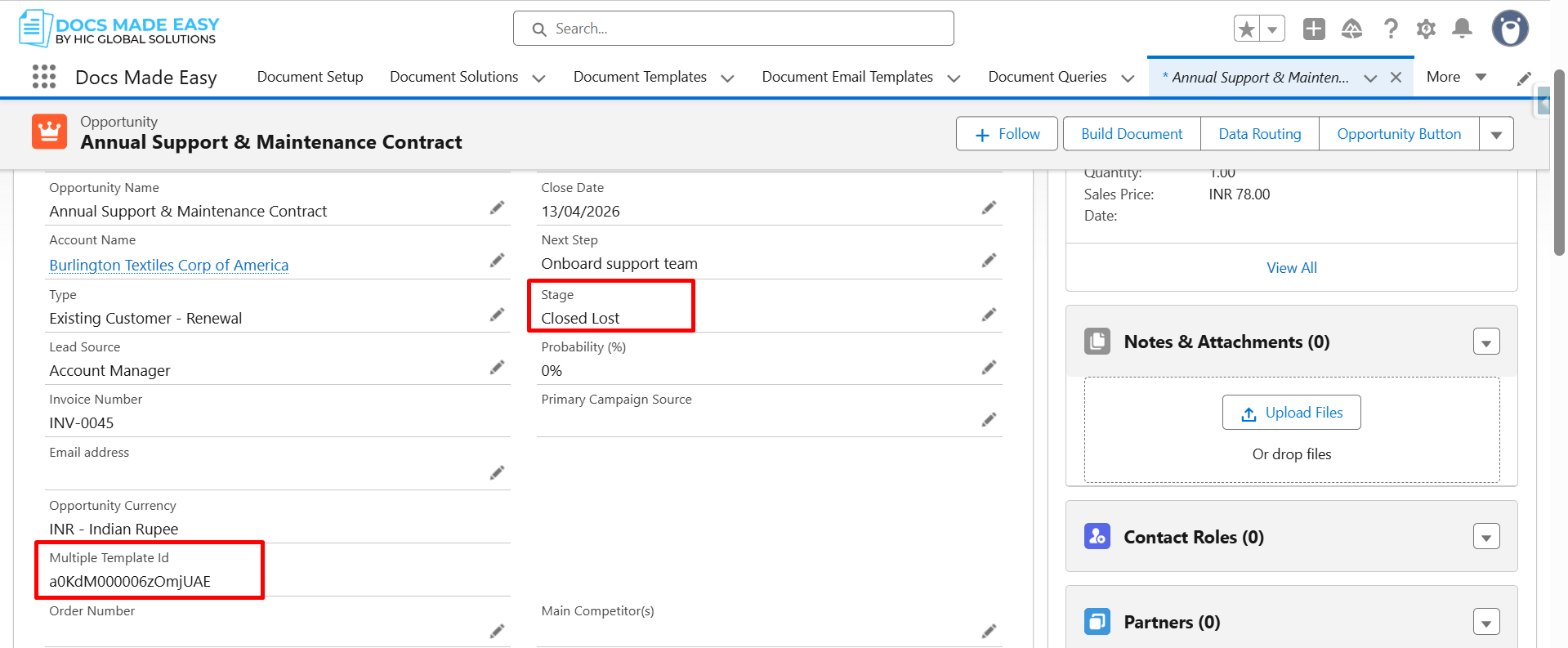Open the Partners (0) heading
This screenshot has width=1568, height=648.
pyautogui.click(x=1172, y=623)
